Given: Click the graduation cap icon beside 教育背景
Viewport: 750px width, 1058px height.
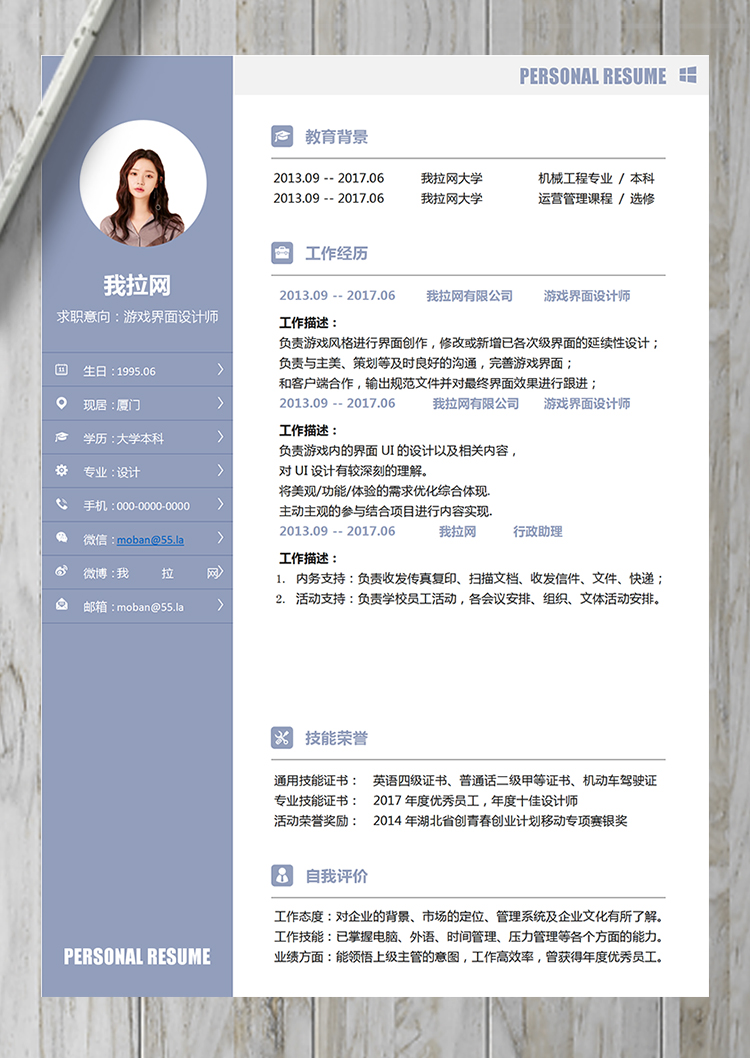Looking at the screenshot, I should coord(282,136).
